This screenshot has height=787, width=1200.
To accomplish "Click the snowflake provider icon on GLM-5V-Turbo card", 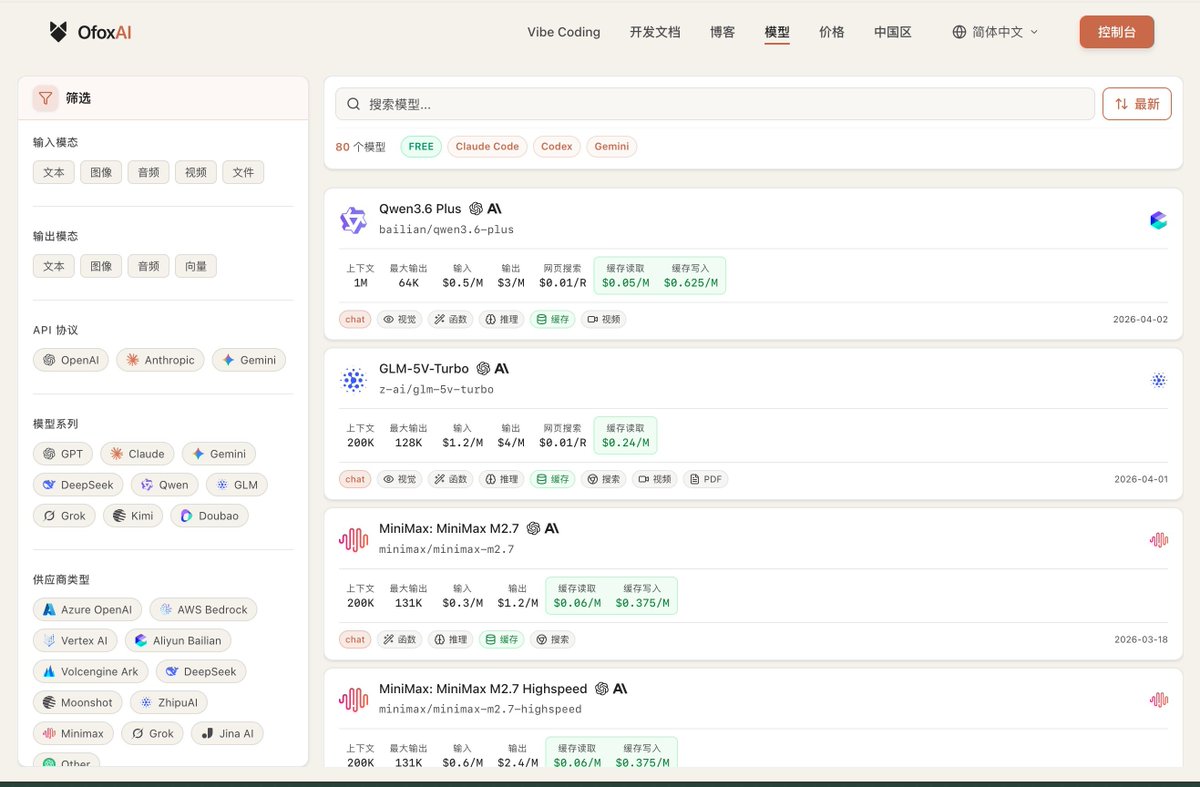I will click(x=1158, y=380).
